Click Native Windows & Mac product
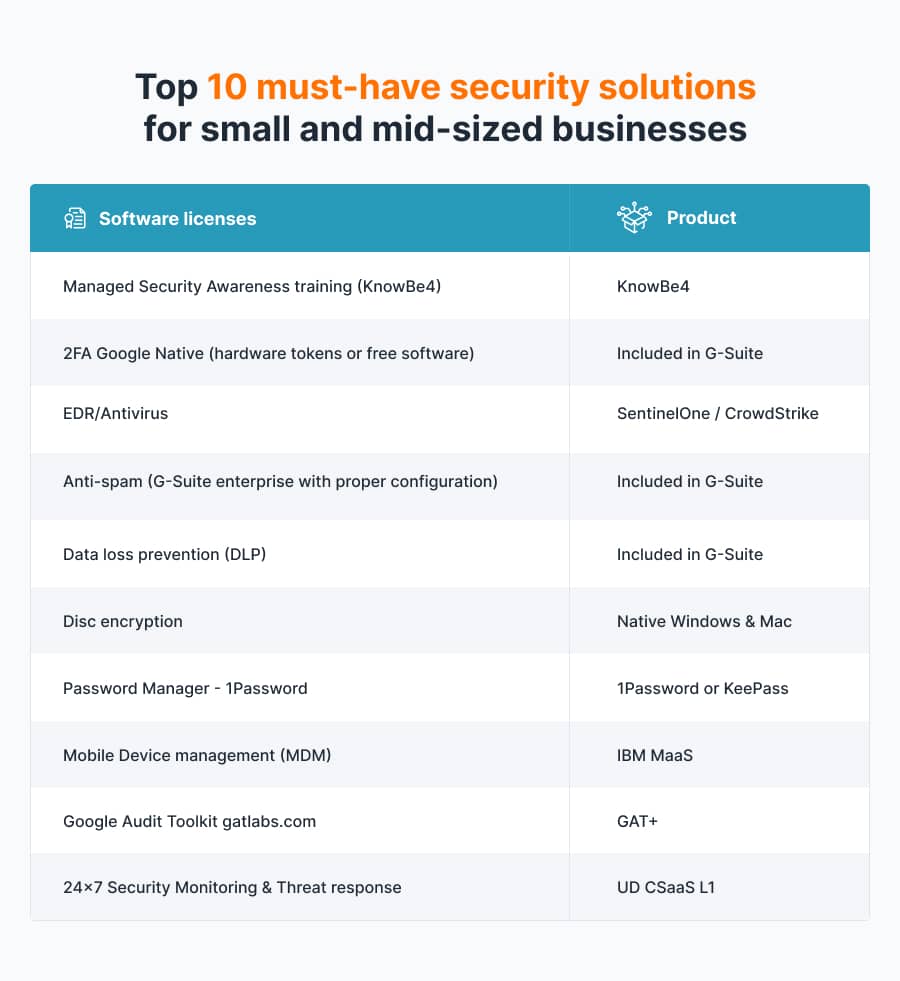Screen dimensions: 900x981 (704, 621)
